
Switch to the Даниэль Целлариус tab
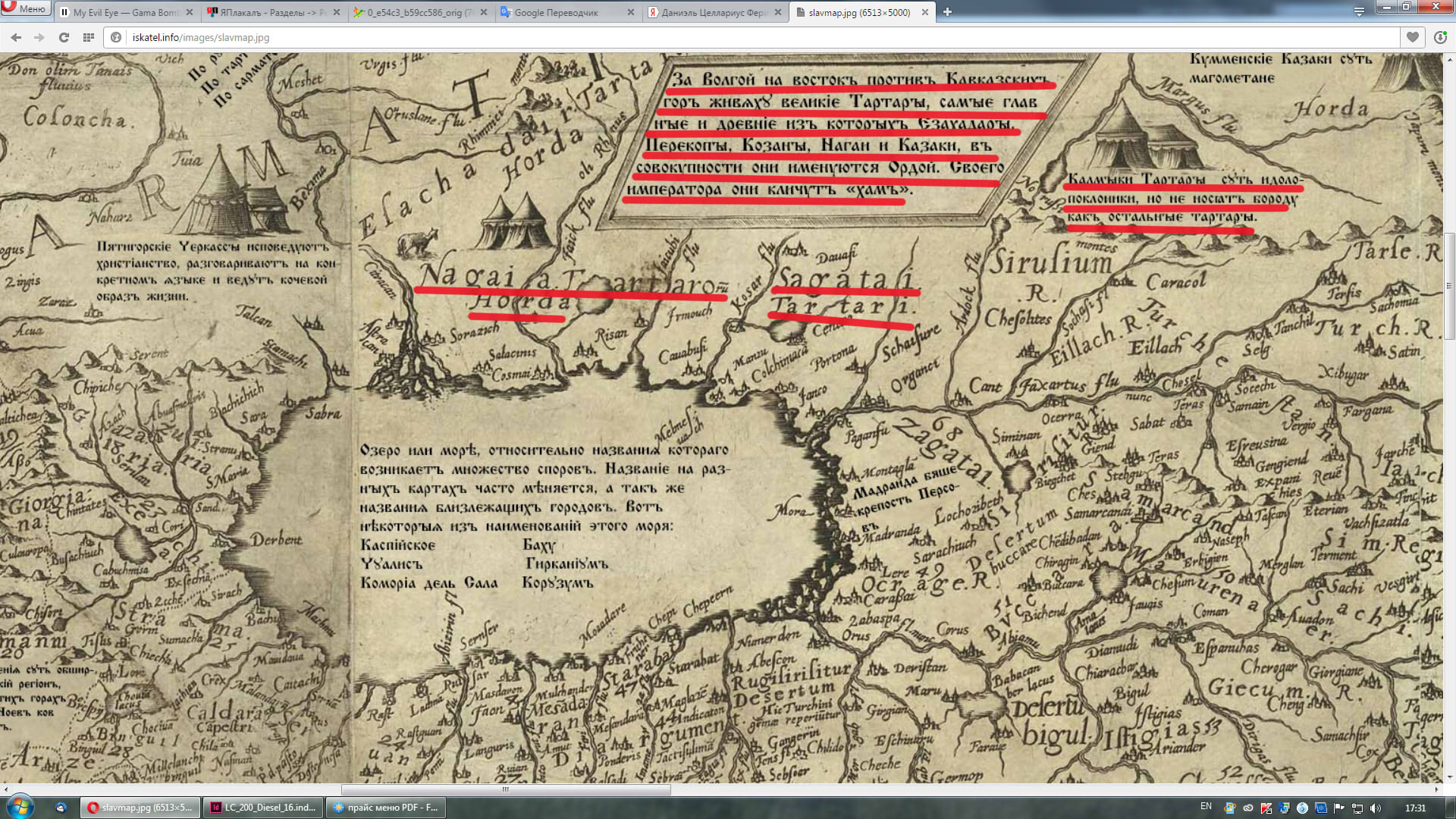click(716, 12)
